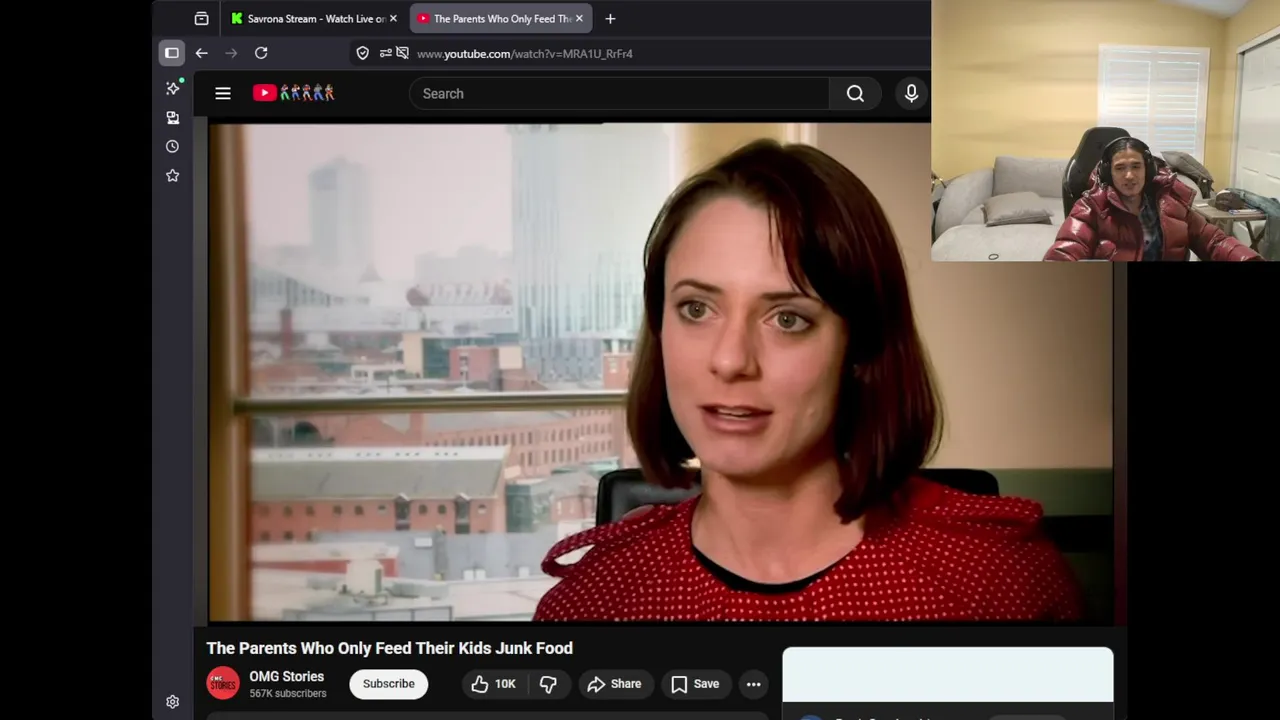Like the video with 10K thumbs up

(x=494, y=684)
